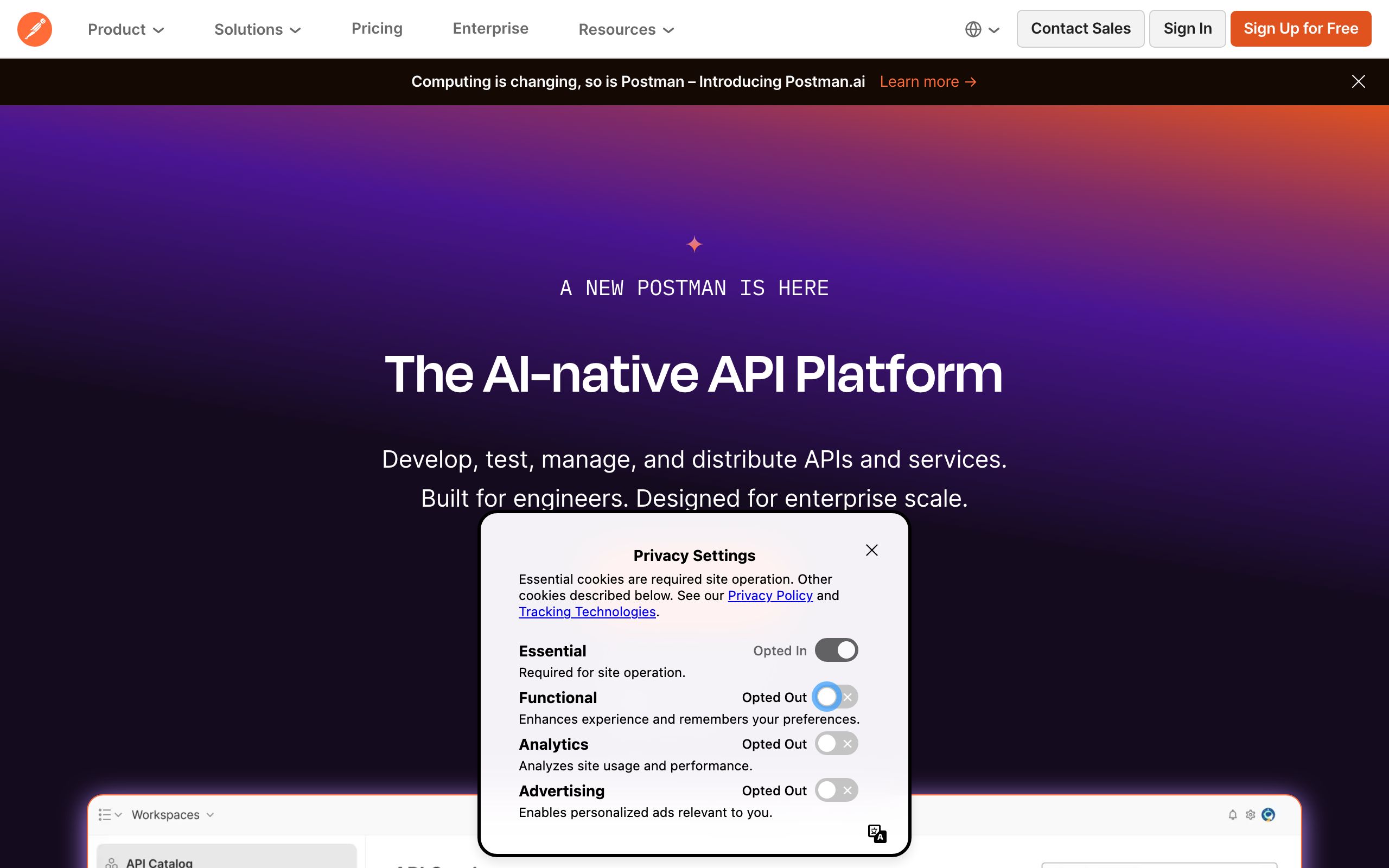The image size is (1389, 868).
Task: Open the Workspaces dropdown
Action: tap(173, 815)
